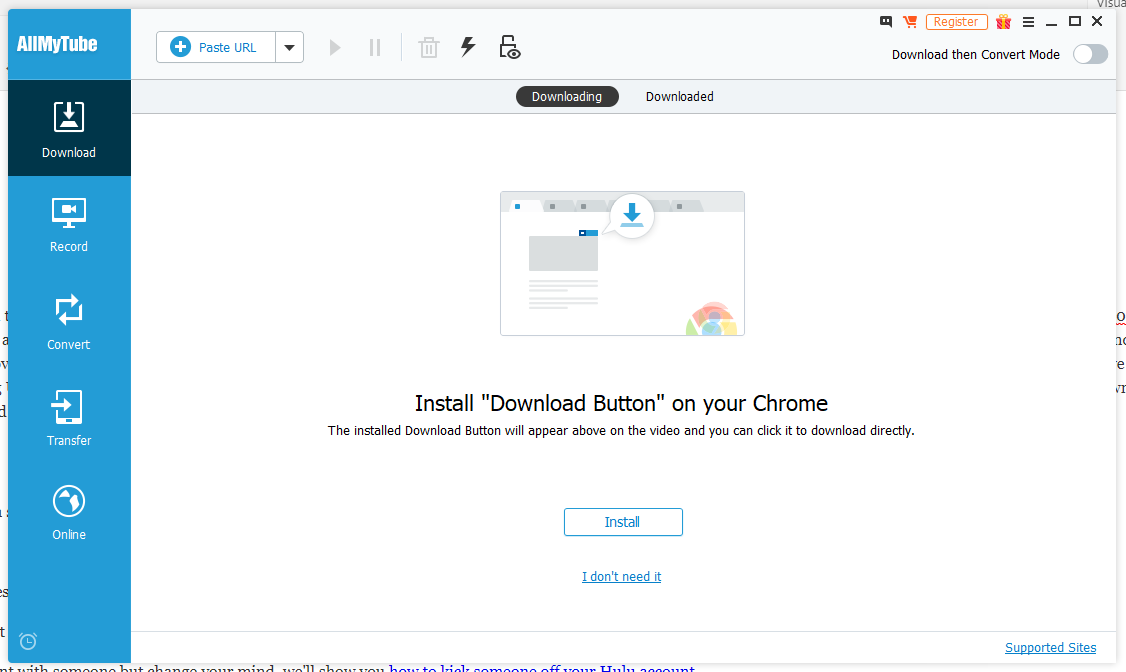Switch to the Downloading tab
The width and height of the screenshot is (1126, 672).
point(567,97)
